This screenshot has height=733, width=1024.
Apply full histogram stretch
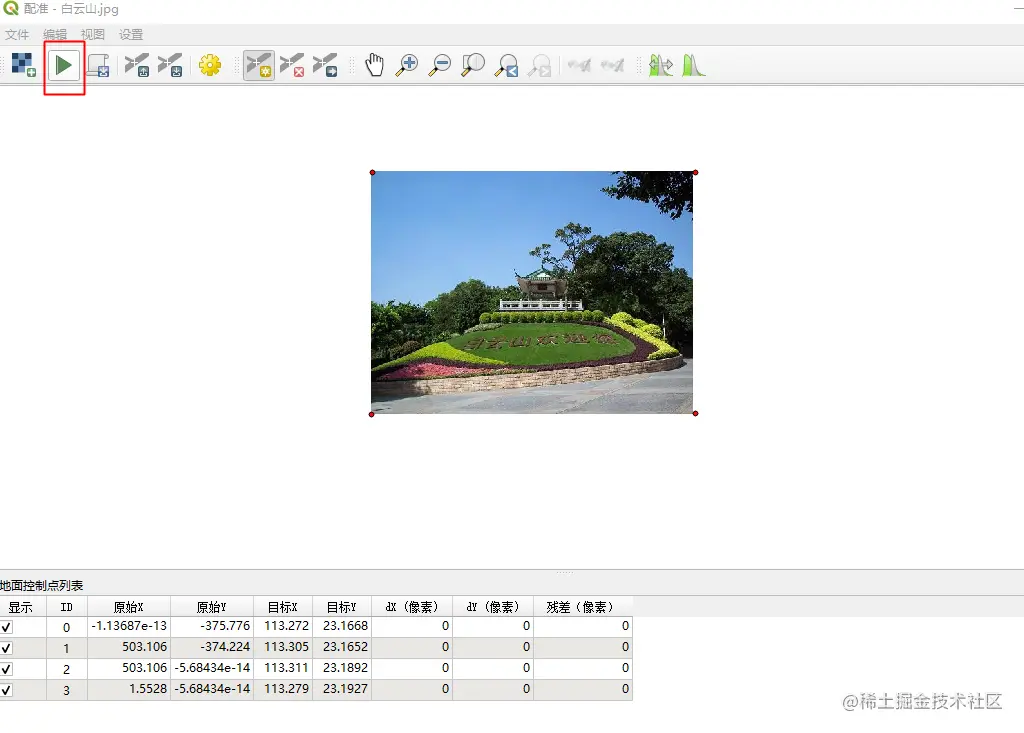(660, 65)
